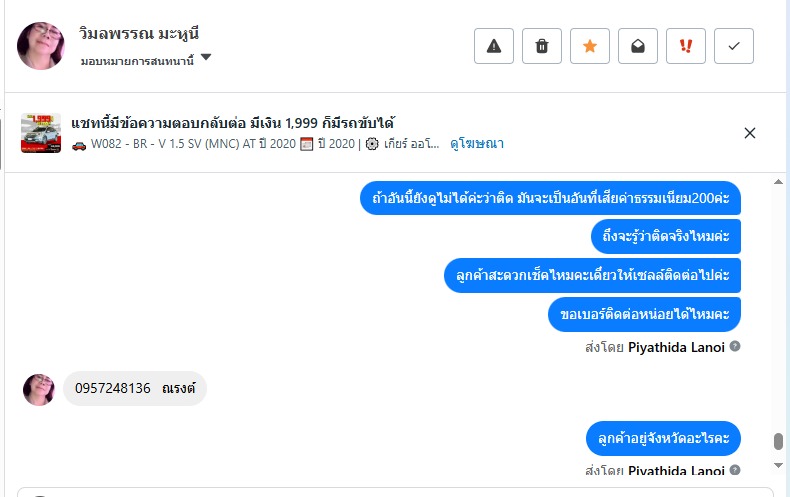790x497 pixels.
Task: Open วิมลพรรณ มะหูนี profile picture in header
Action: (x=41, y=46)
